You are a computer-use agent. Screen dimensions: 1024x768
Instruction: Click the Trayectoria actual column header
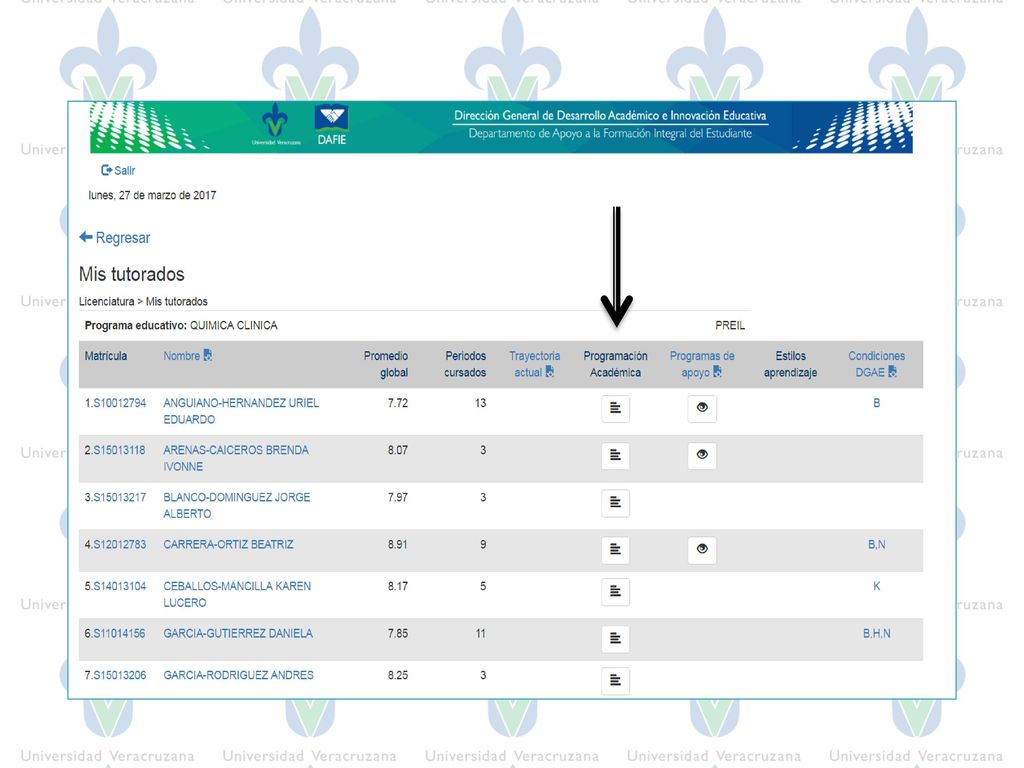pos(534,364)
